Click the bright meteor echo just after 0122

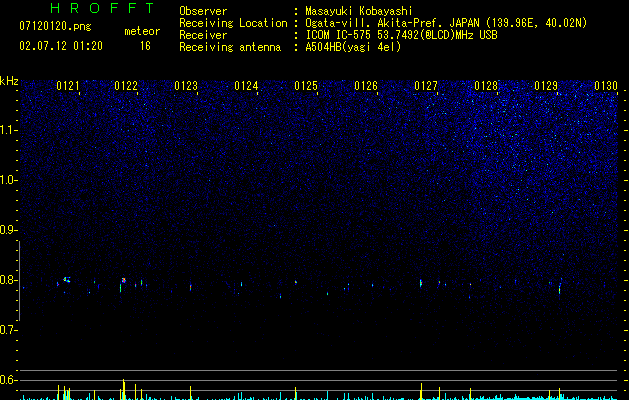coord(124,280)
